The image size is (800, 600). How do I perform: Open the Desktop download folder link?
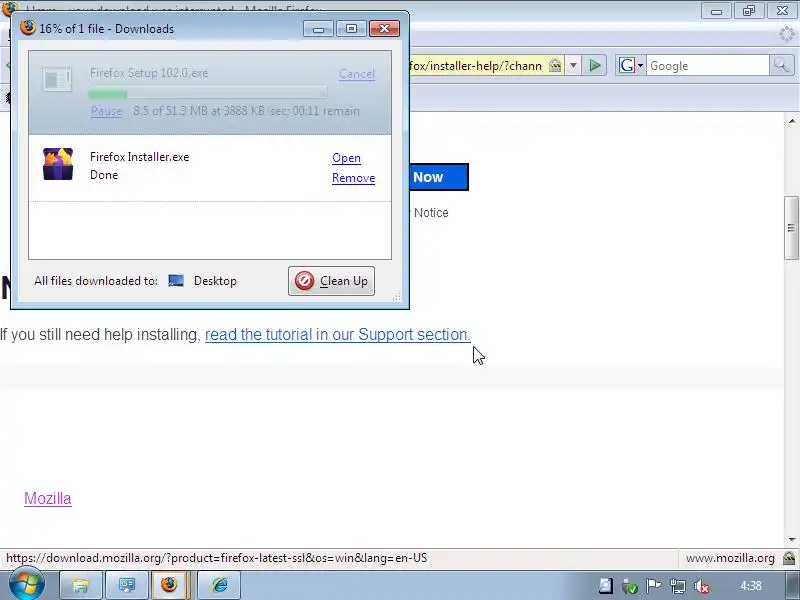[215, 281]
